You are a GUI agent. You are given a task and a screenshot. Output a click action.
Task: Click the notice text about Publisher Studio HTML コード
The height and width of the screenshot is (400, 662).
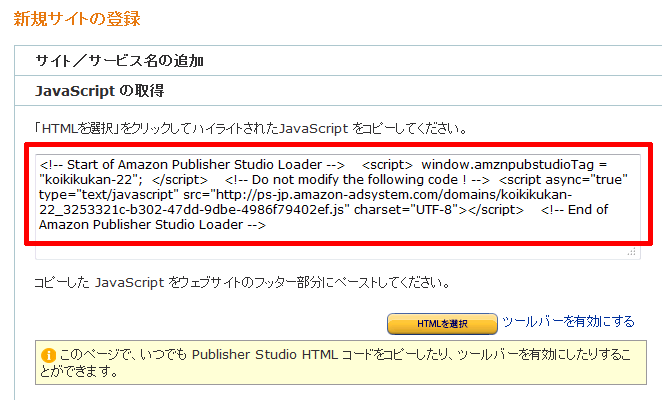click(336, 363)
